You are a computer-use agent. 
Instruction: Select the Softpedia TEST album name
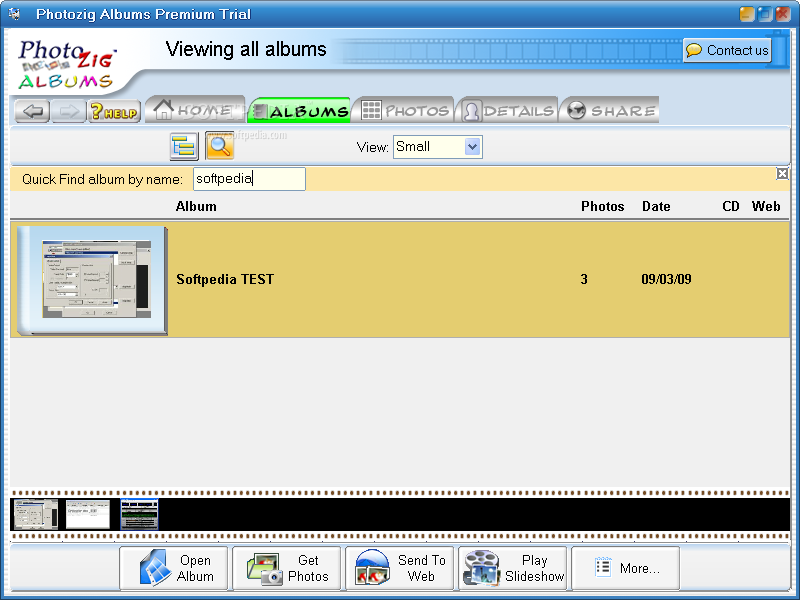point(225,279)
